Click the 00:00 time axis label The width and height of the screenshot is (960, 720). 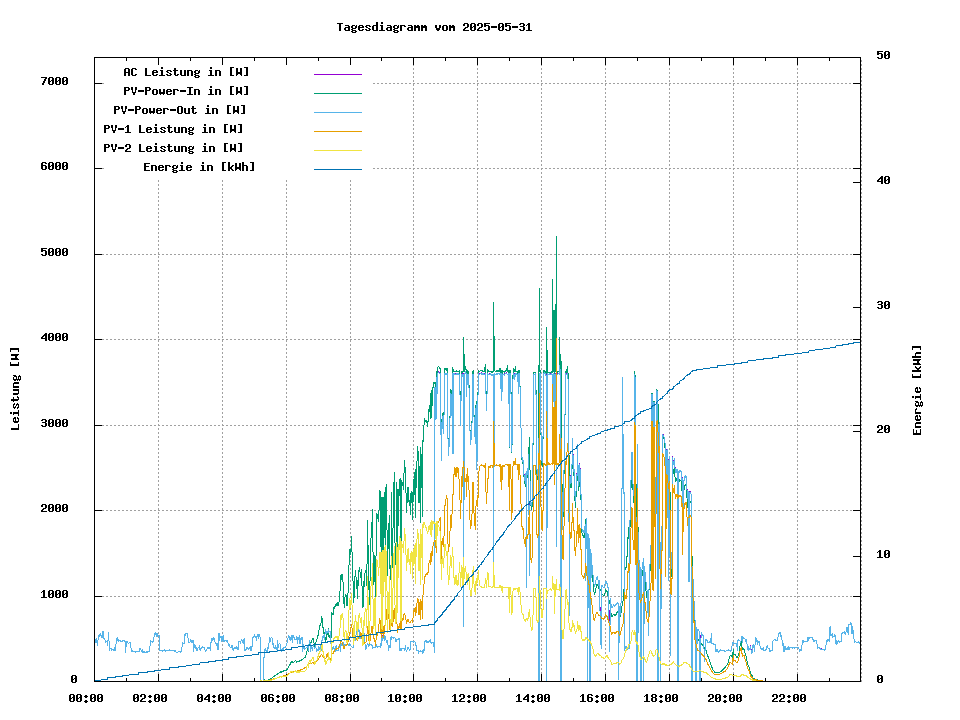click(x=86, y=698)
